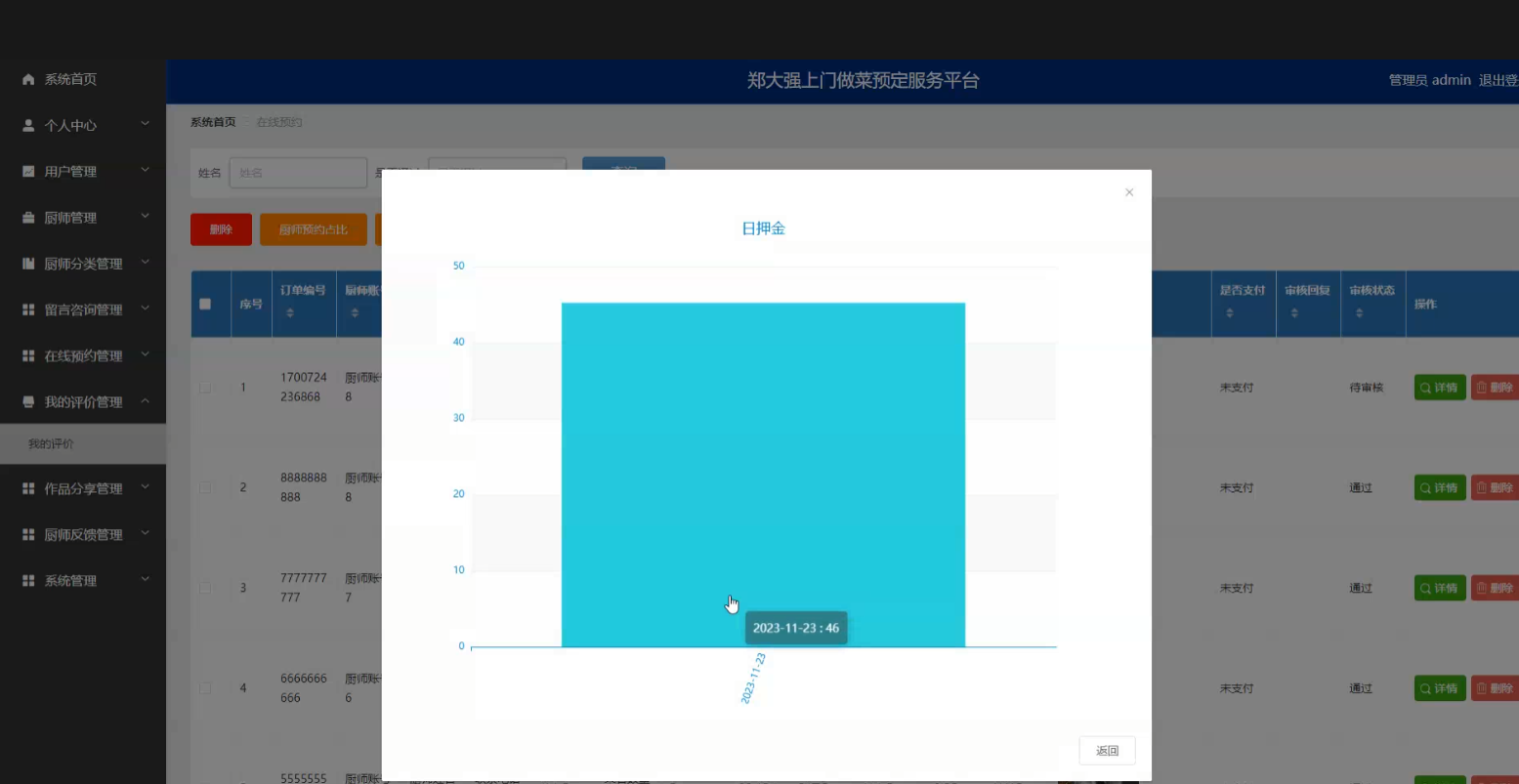Click order number 6666666666
Viewport: 1519px width, 784px height.
tap(304, 688)
